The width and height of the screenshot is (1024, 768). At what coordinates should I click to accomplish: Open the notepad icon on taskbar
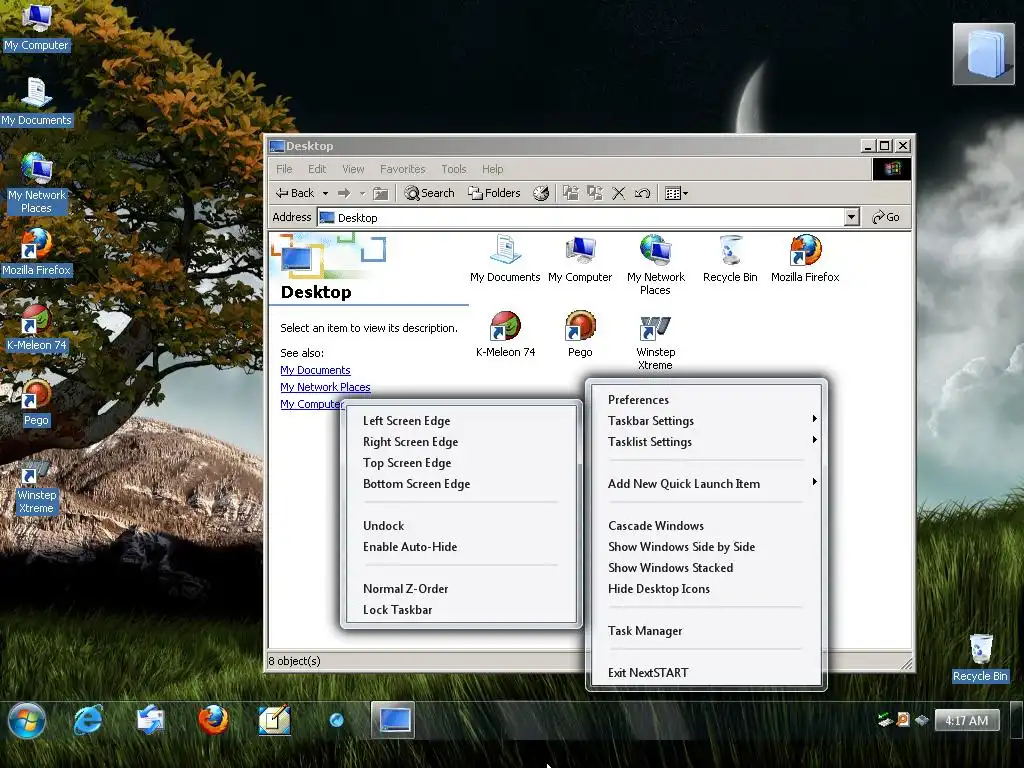click(x=274, y=720)
